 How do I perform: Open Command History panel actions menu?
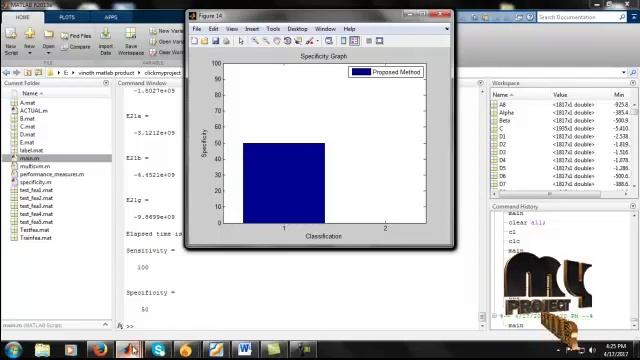point(633,207)
